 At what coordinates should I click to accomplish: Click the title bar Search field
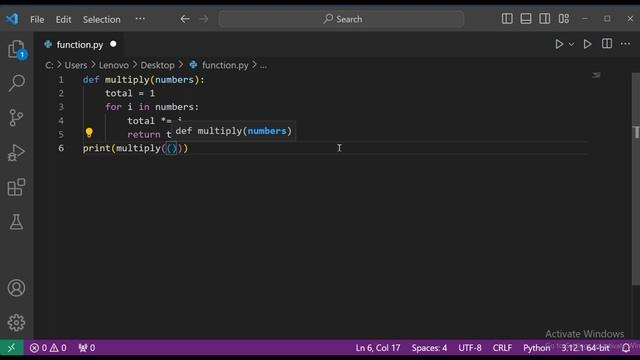tap(341, 19)
